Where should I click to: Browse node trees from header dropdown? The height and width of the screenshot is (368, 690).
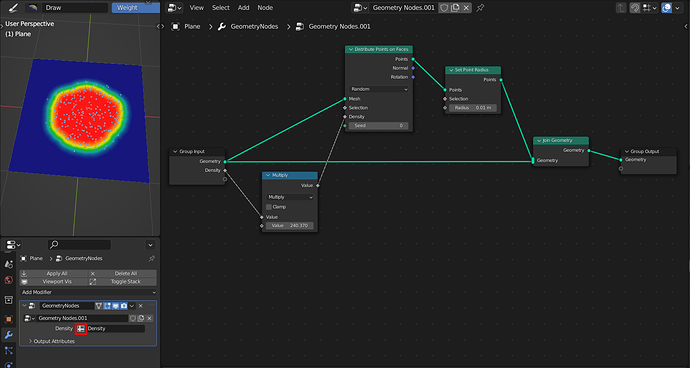(x=361, y=8)
